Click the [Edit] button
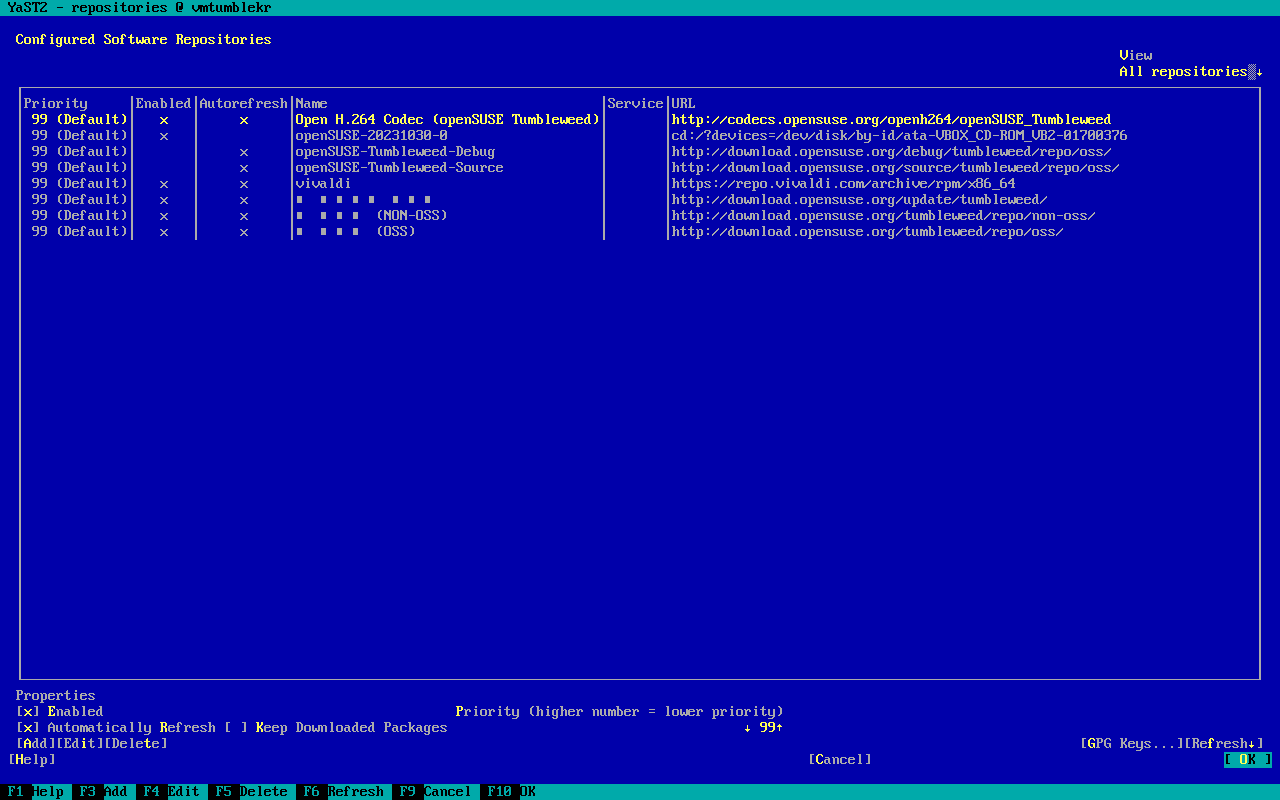This screenshot has width=1280, height=800. click(x=80, y=744)
